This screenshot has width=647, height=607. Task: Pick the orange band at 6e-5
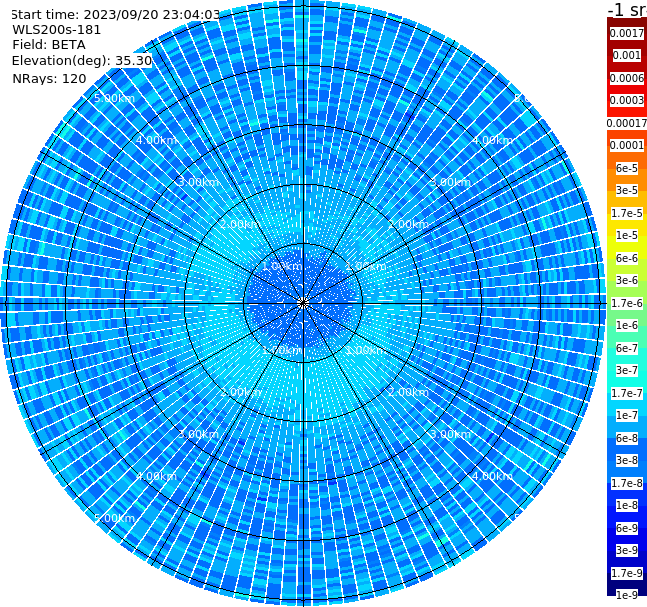click(627, 168)
